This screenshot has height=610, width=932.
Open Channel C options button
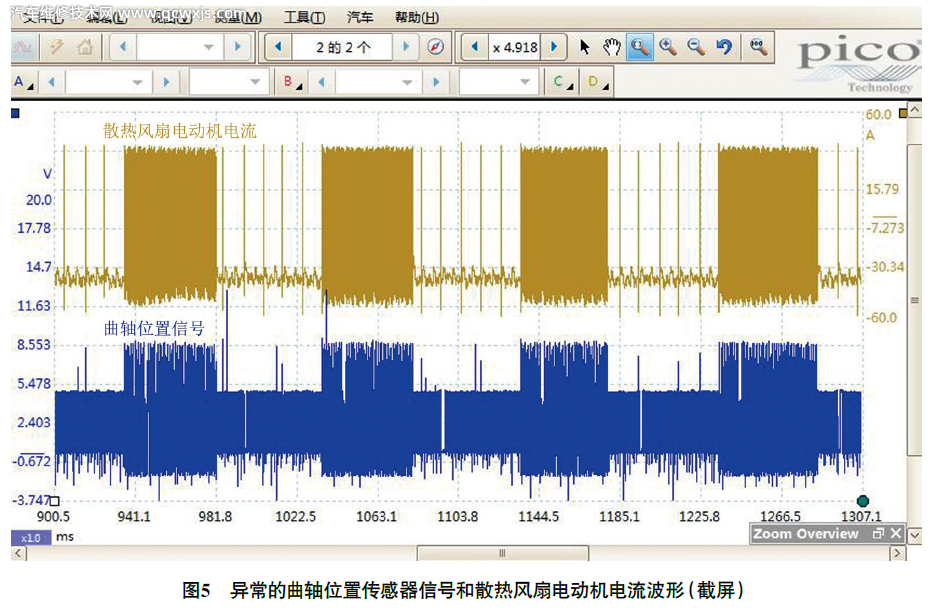coord(562,82)
